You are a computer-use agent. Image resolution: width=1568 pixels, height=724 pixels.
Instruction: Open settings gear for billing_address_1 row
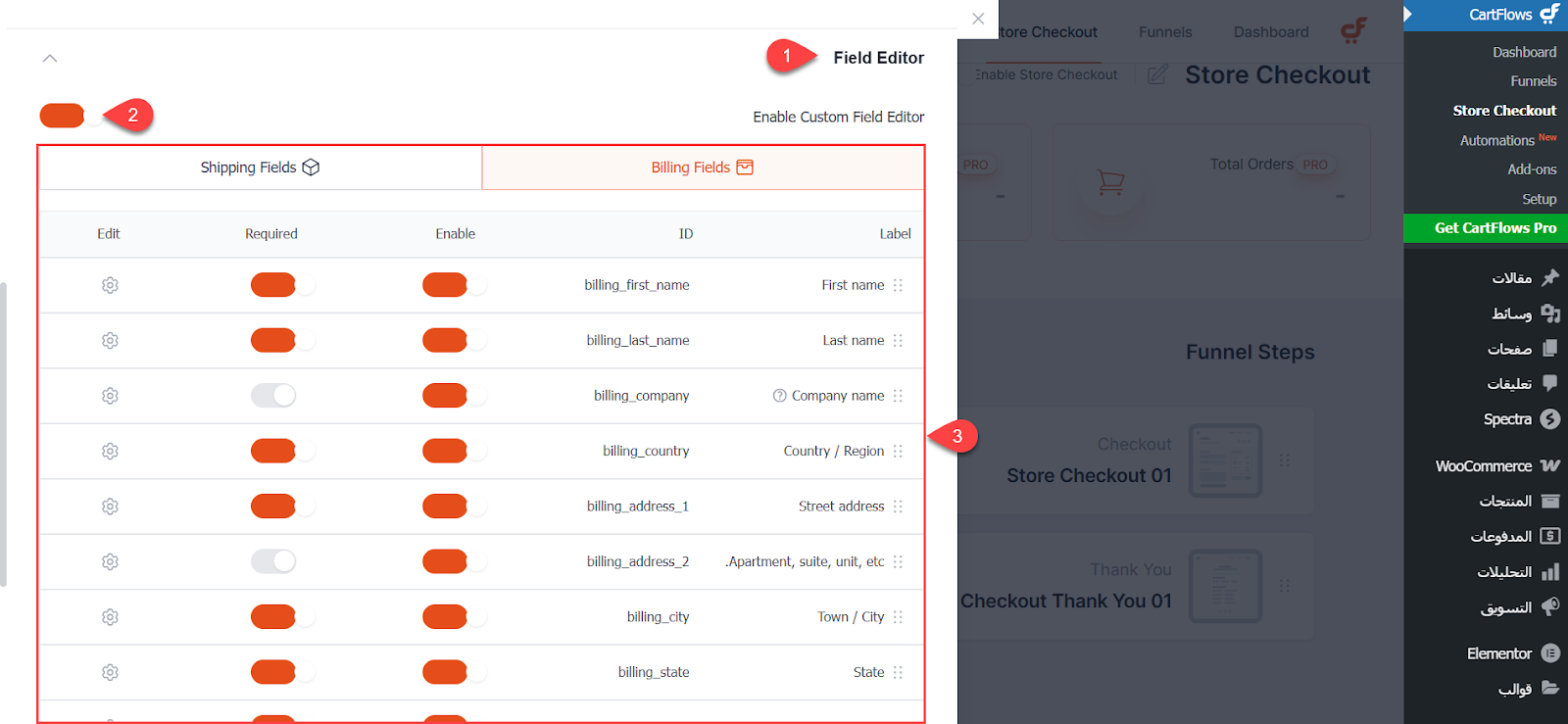point(110,507)
